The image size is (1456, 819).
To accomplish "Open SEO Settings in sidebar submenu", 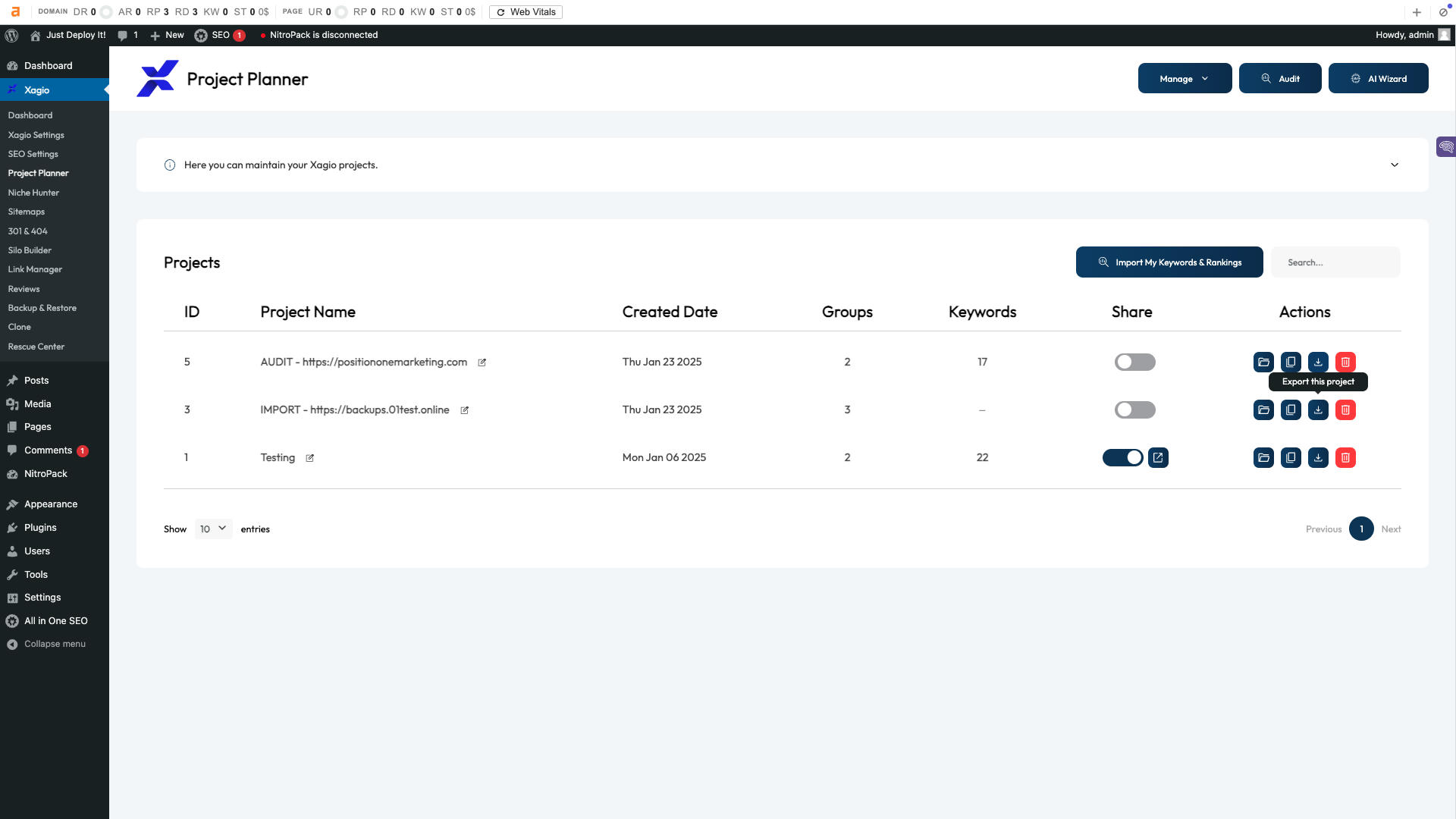I will click(x=33, y=154).
